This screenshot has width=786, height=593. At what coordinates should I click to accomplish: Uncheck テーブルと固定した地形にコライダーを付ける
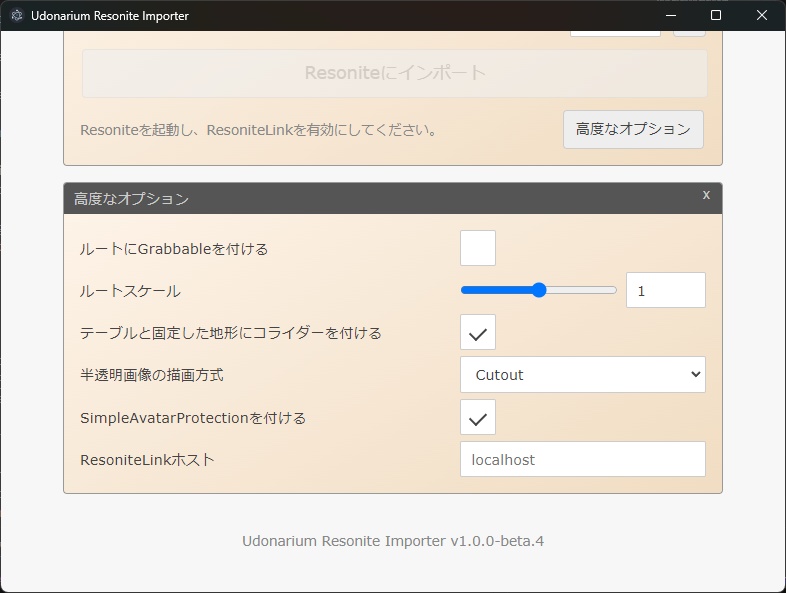(478, 332)
